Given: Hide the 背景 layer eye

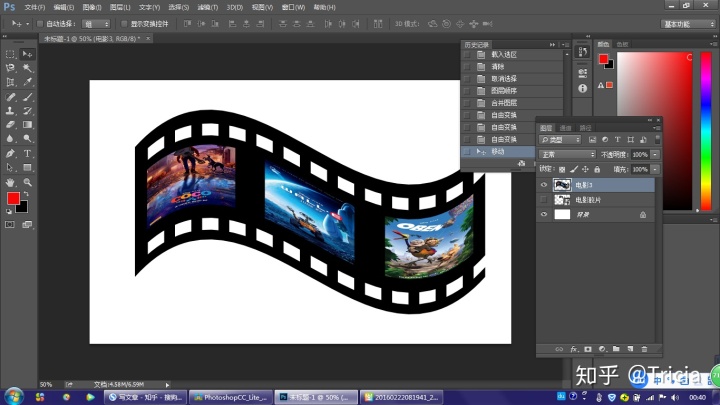Looking at the screenshot, I should coord(544,214).
